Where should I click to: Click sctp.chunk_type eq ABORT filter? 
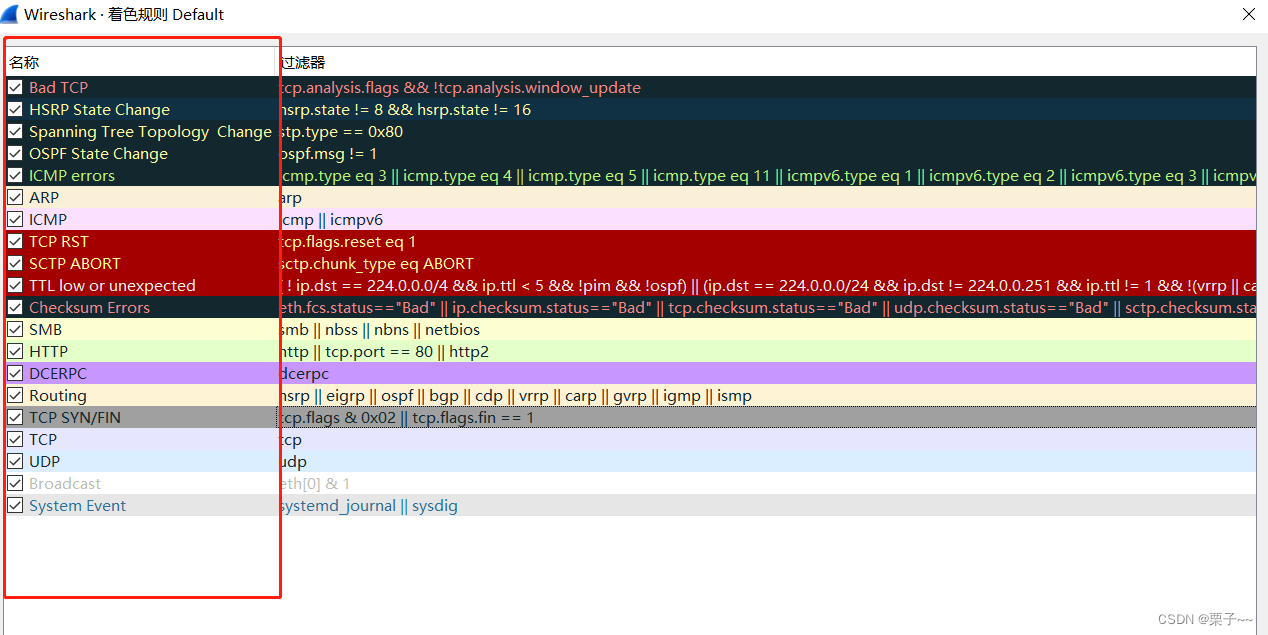click(376, 264)
